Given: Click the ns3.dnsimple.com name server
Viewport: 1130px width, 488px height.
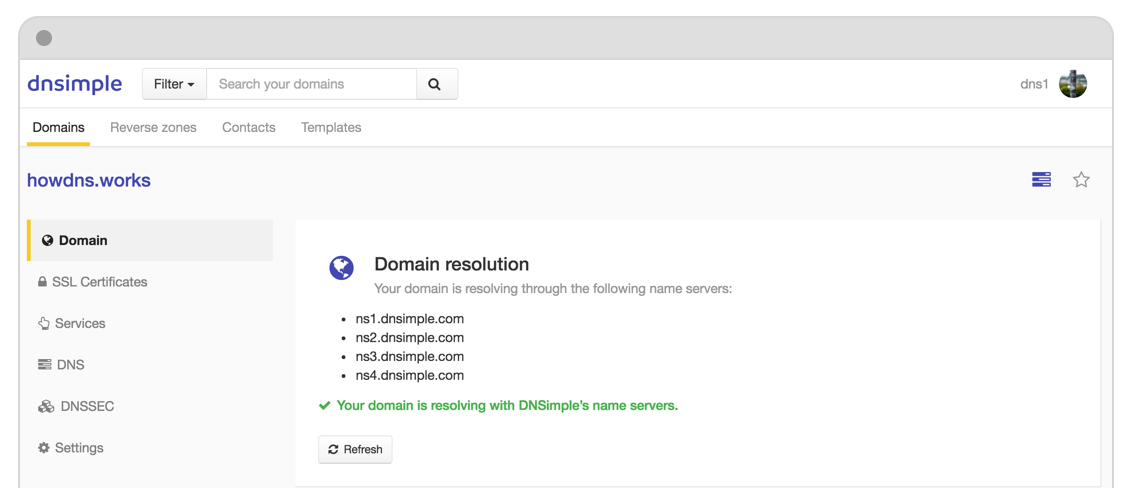Looking at the screenshot, I should (x=409, y=356).
